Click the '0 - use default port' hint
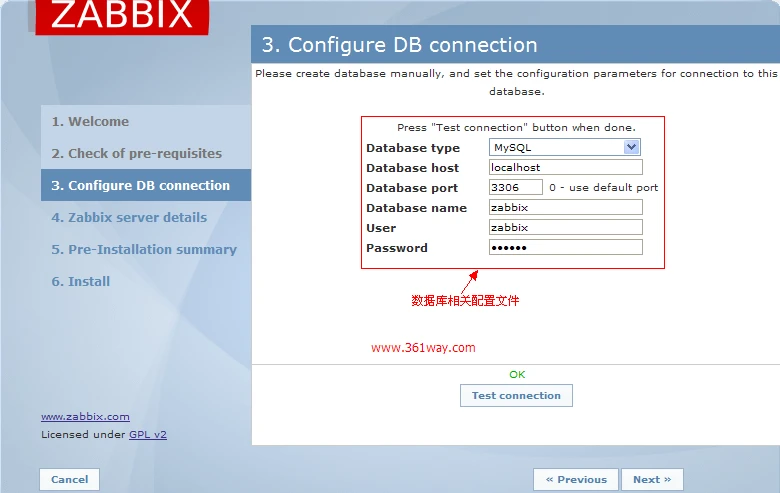780x493 pixels. click(x=603, y=188)
